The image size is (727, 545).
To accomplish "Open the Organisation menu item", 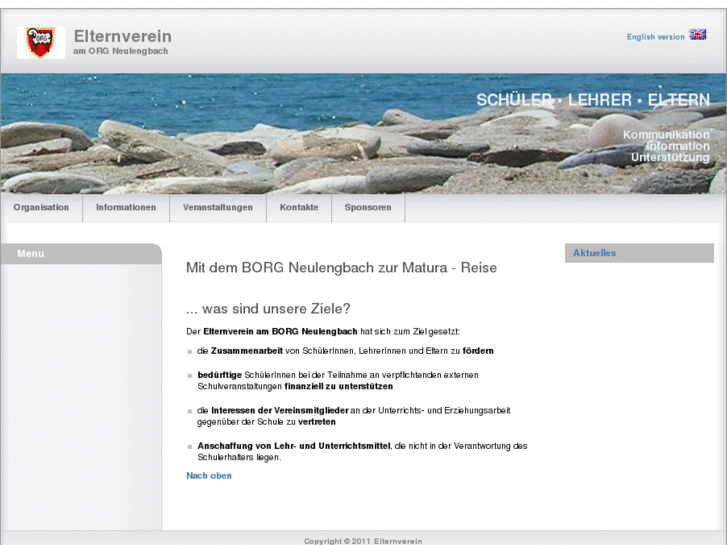I will 41,207.
